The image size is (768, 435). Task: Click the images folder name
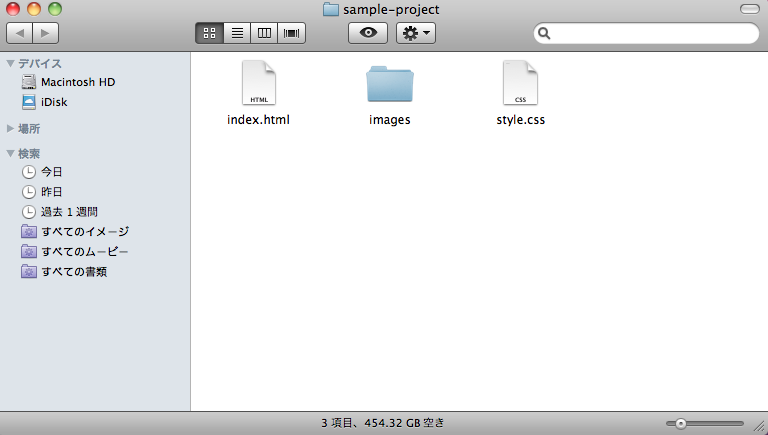click(x=390, y=120)
